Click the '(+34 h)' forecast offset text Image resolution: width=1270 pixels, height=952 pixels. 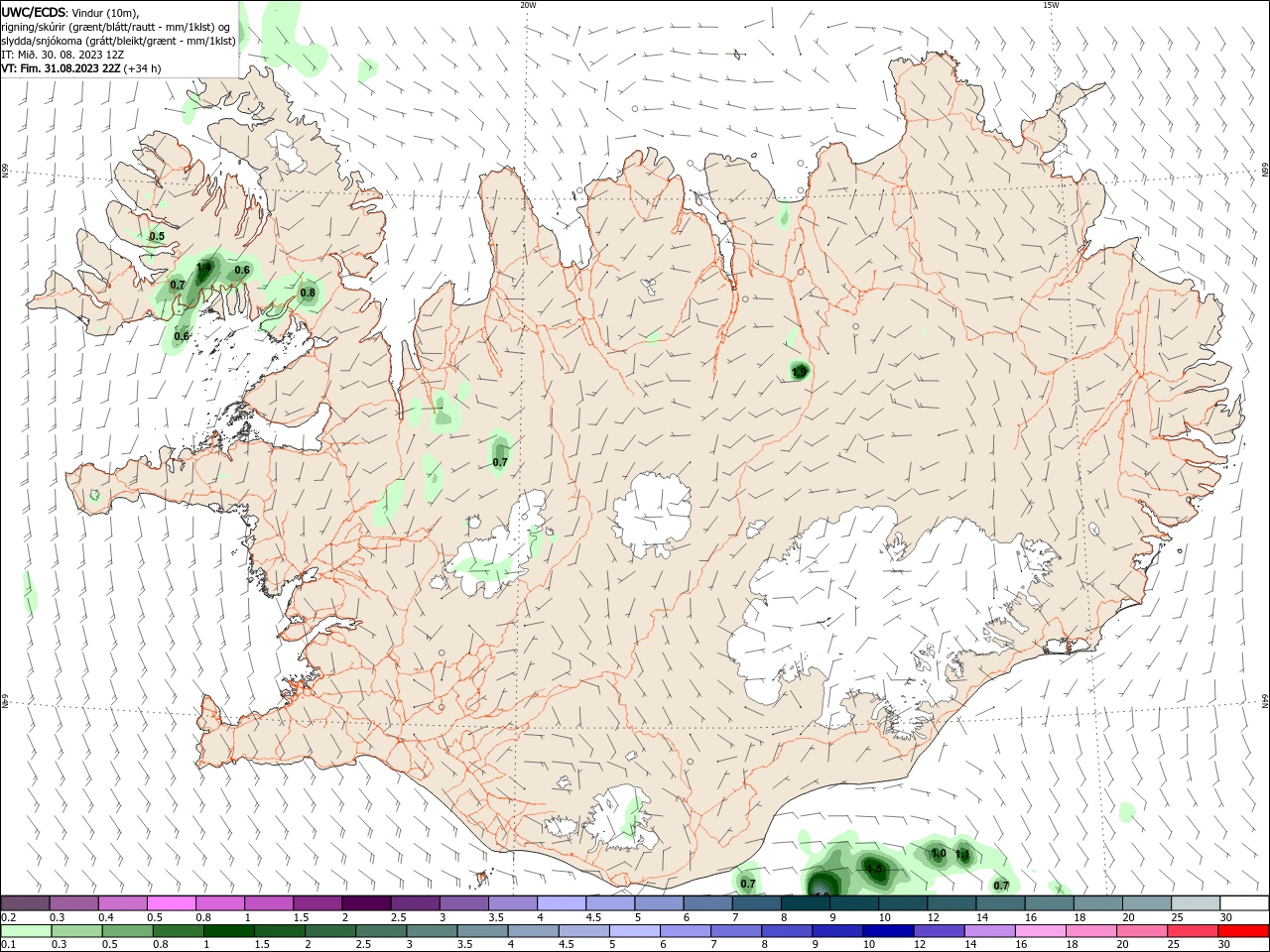coord(143,68)
